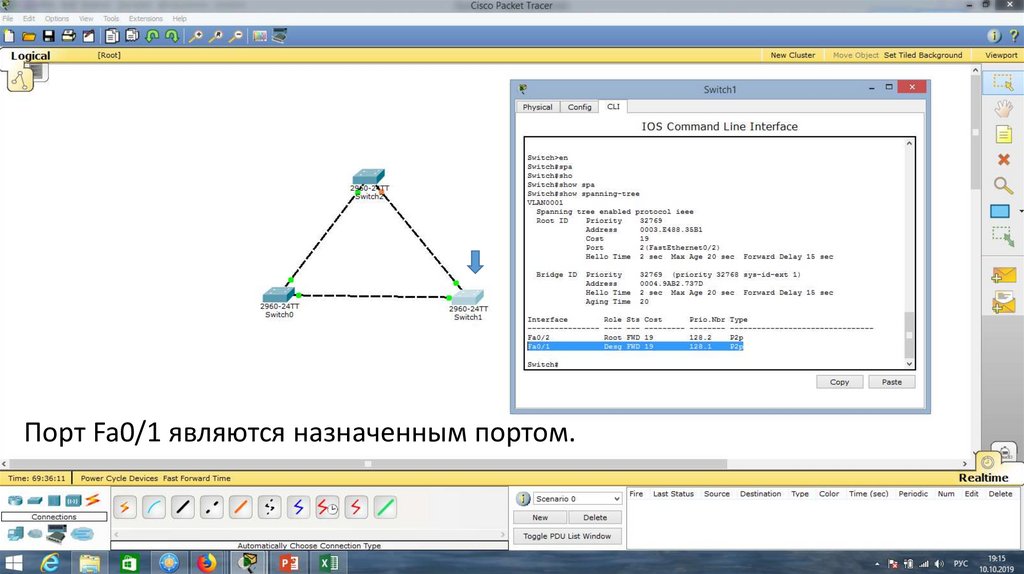
Task: Select Routers device category icon
Action: click(x=14, y=501)
